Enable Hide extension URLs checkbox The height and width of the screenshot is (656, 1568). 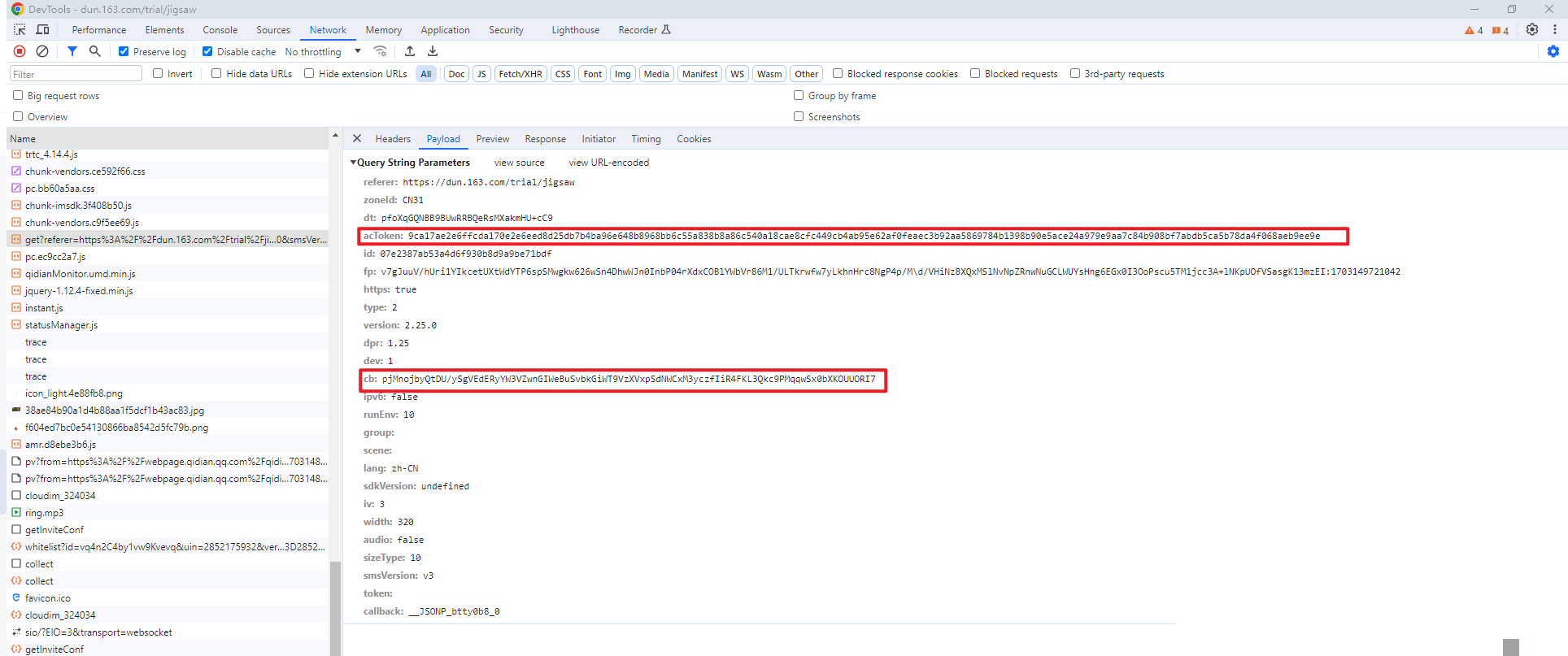click(x=309, y=73)
